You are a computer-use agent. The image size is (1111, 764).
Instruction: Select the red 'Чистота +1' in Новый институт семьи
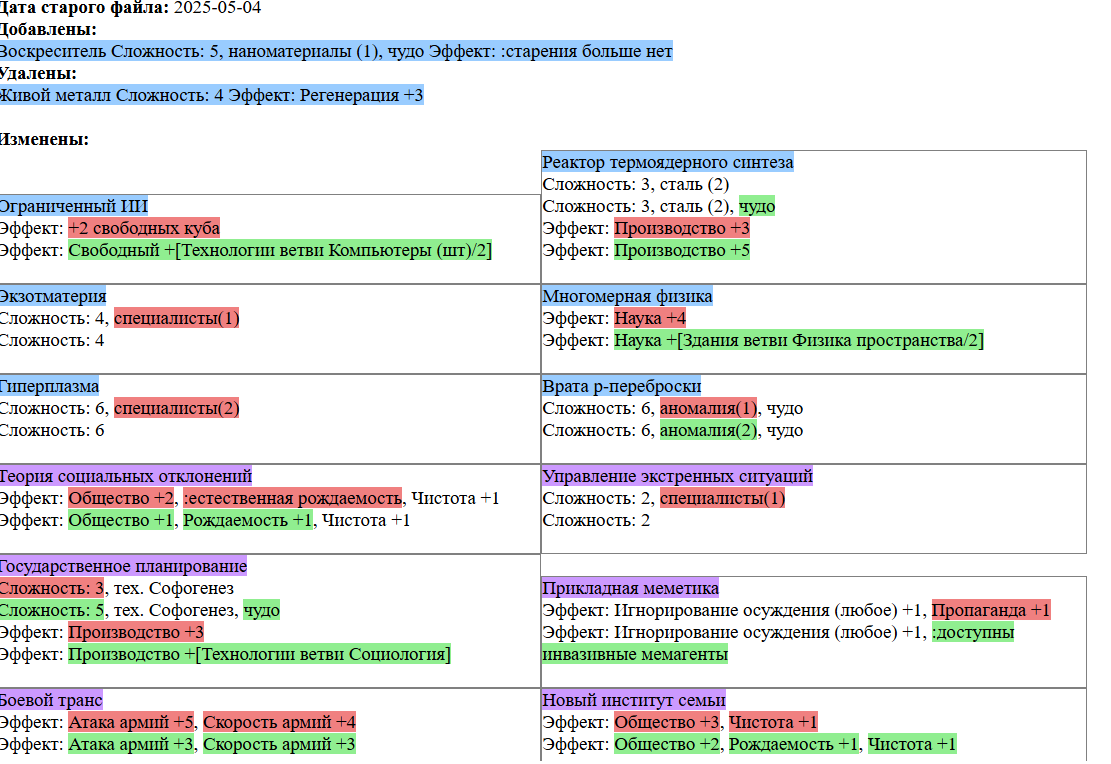pos(773,722)
